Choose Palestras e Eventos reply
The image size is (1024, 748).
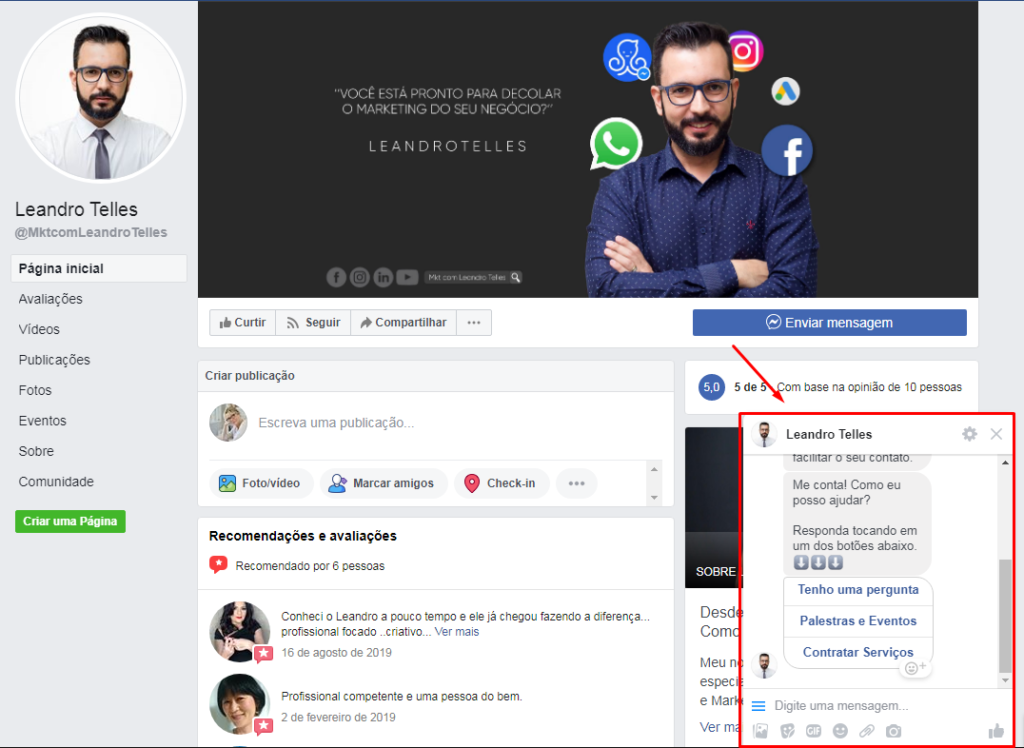(858, 621)
